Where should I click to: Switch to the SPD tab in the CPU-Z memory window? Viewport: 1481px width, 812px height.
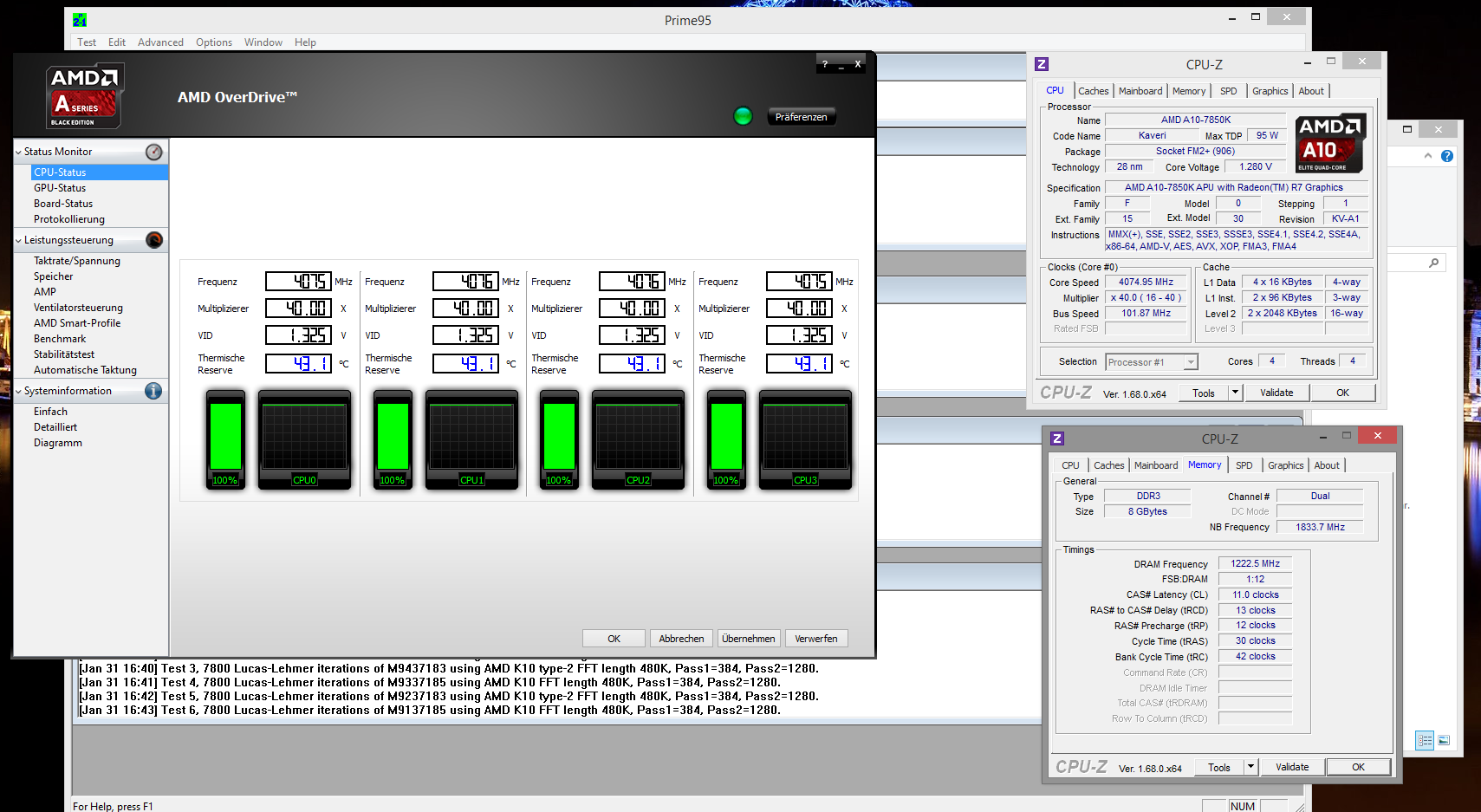coord(1244,465)
